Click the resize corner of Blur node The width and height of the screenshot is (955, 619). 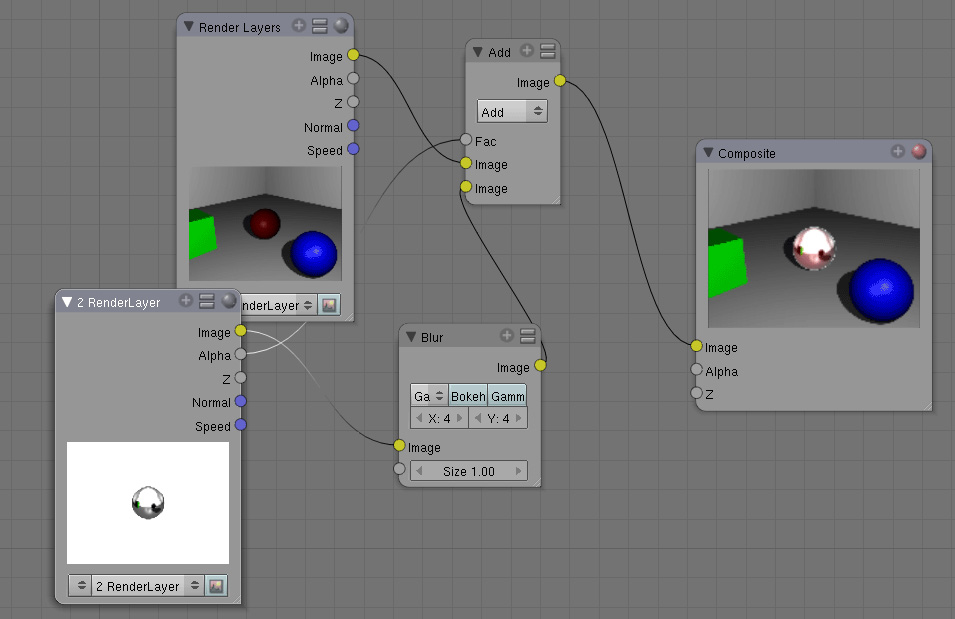point(536,482)
